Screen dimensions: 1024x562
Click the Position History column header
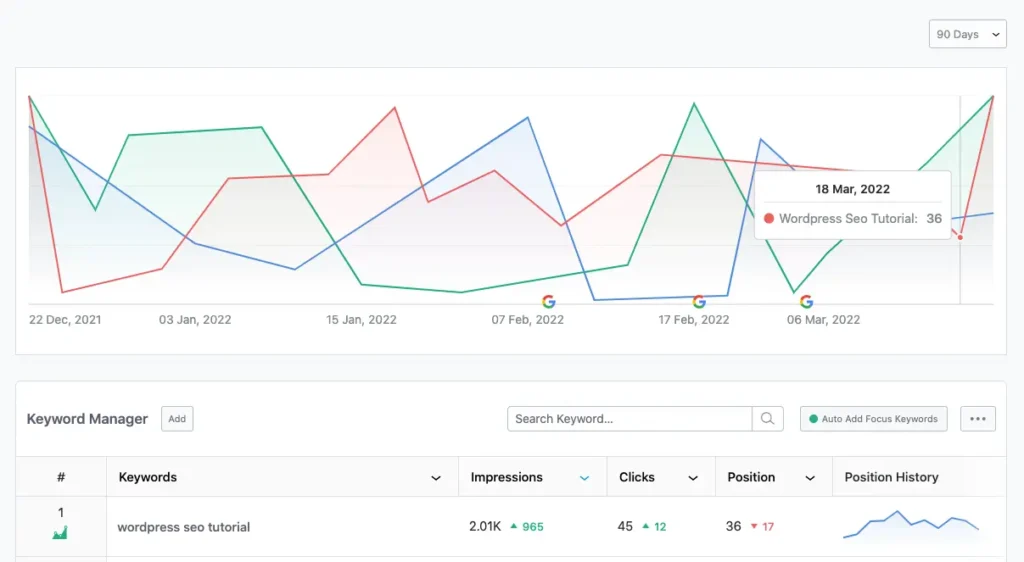[x=891, y=477]
